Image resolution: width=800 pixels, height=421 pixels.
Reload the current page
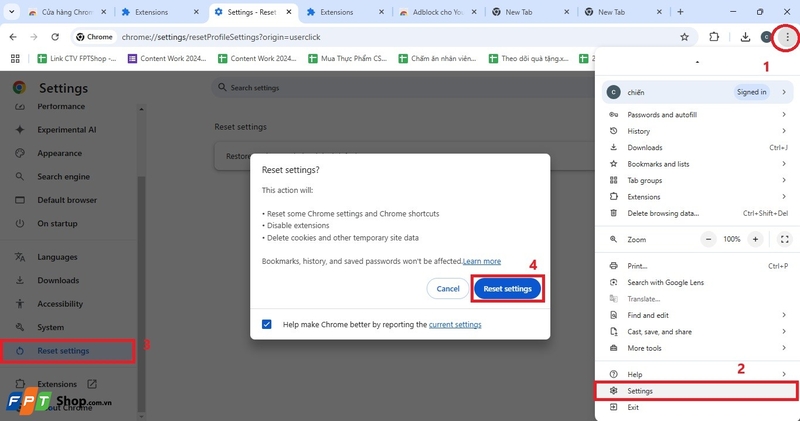coord(55,37)
